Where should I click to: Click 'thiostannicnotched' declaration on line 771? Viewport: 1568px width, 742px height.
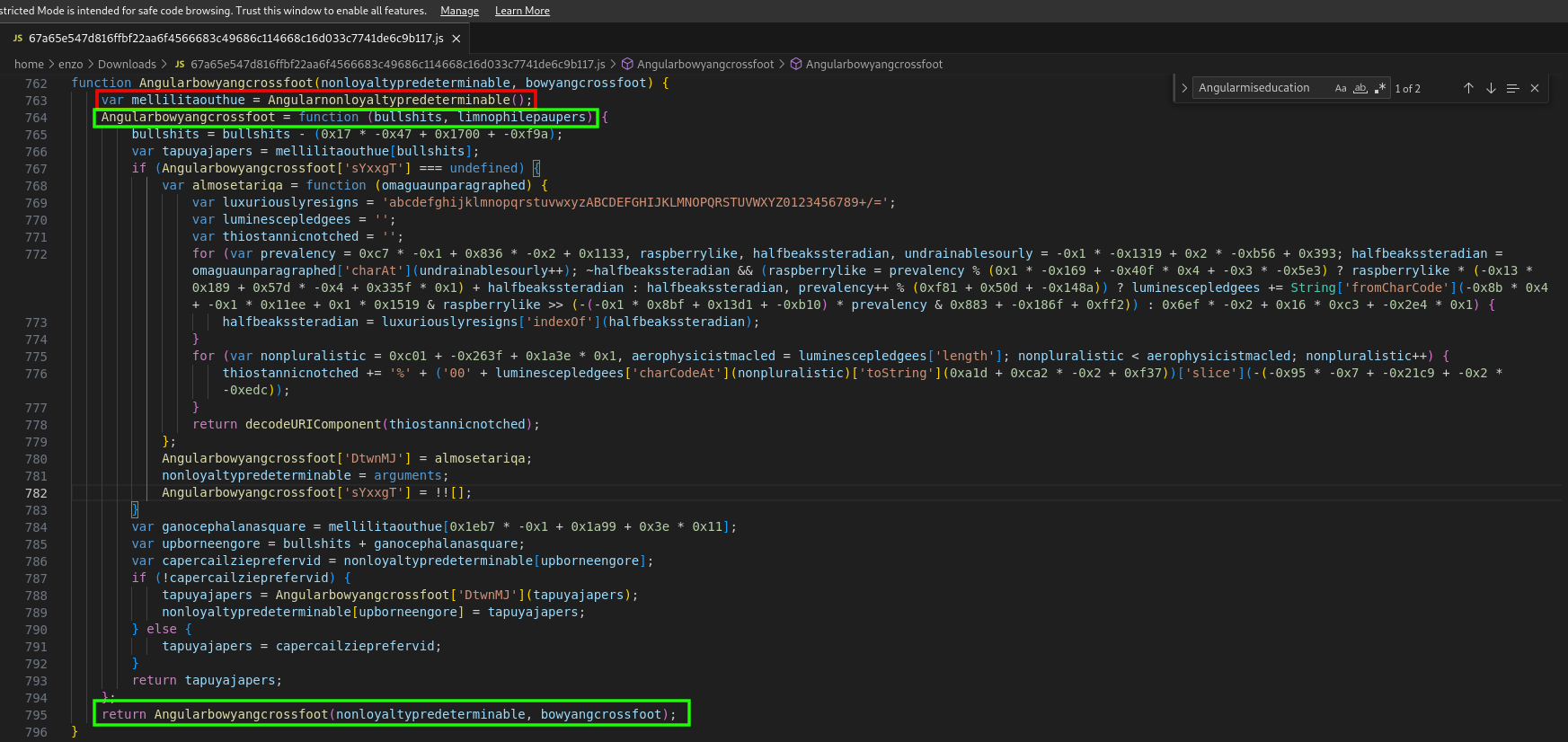pyautogui.click(x=290, y=236)
